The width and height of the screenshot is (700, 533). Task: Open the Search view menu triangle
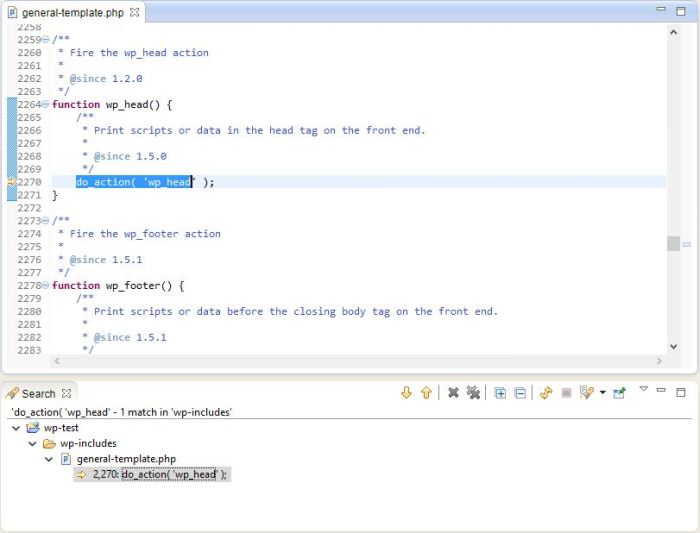643,389
